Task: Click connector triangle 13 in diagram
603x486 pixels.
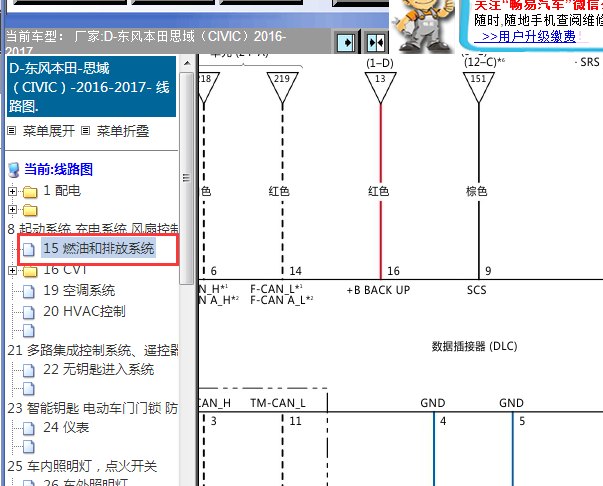Action: tap(380, 88)
